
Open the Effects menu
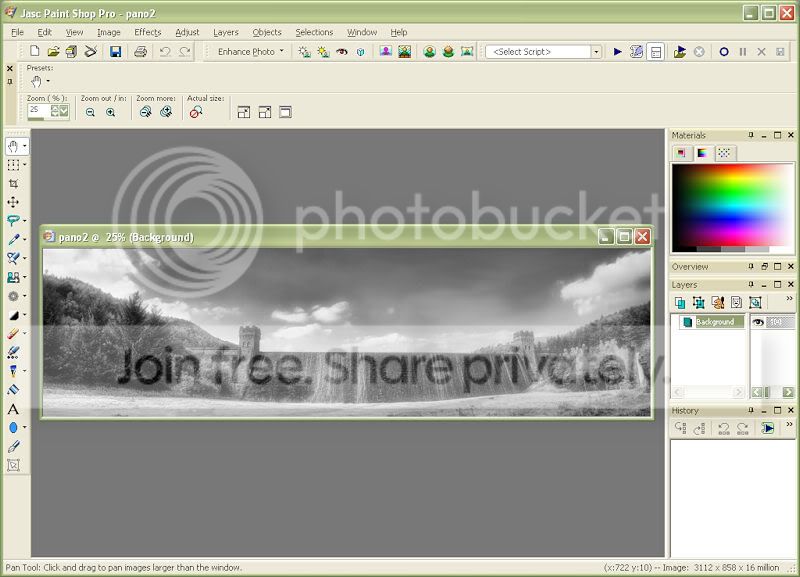(147, 32)
